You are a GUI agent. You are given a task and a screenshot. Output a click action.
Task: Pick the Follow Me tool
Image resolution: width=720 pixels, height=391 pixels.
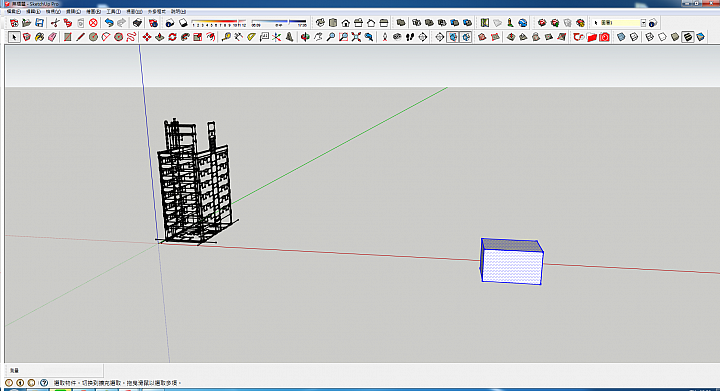185,37
